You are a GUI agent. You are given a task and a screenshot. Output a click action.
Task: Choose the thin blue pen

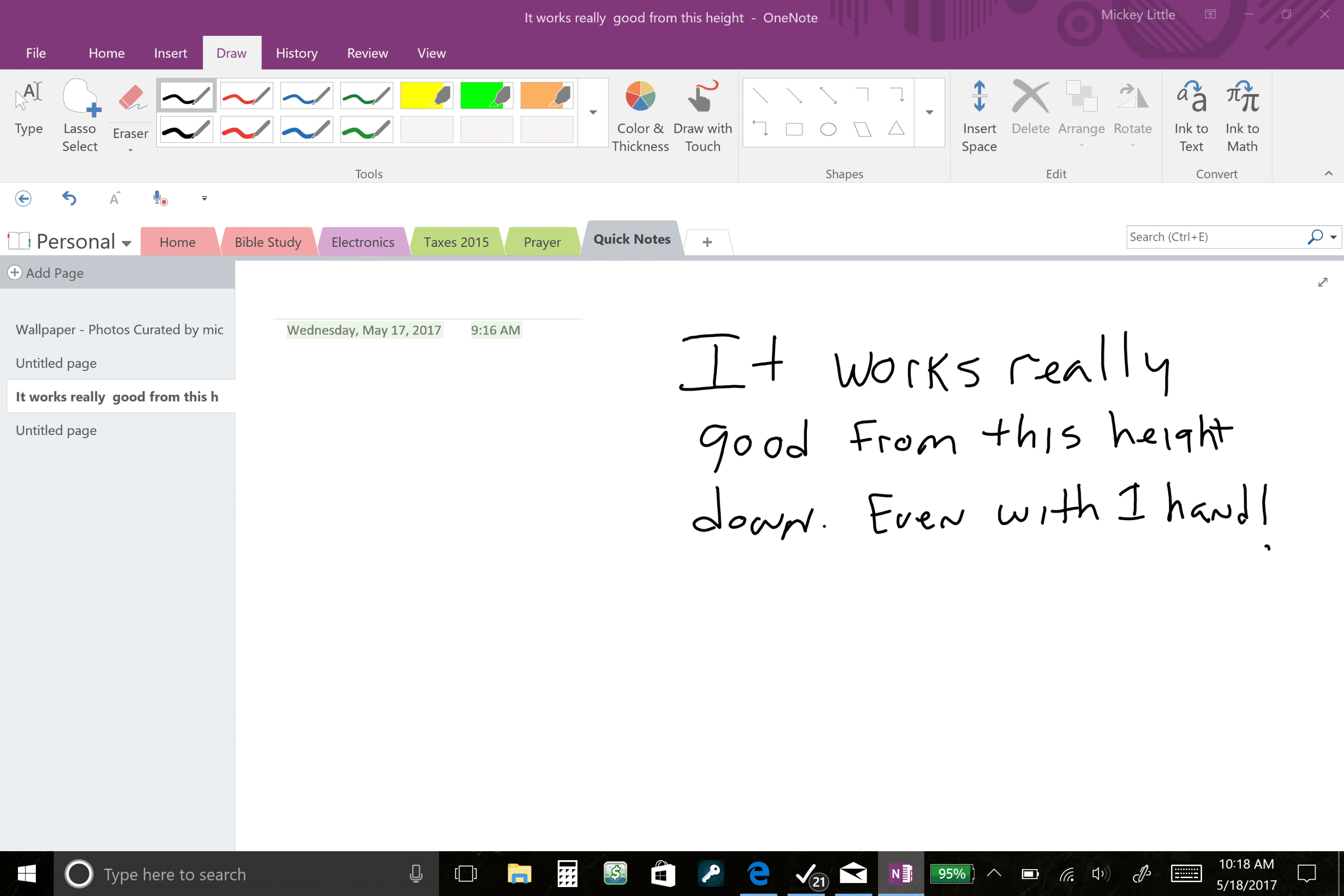(x=306, y=96)
